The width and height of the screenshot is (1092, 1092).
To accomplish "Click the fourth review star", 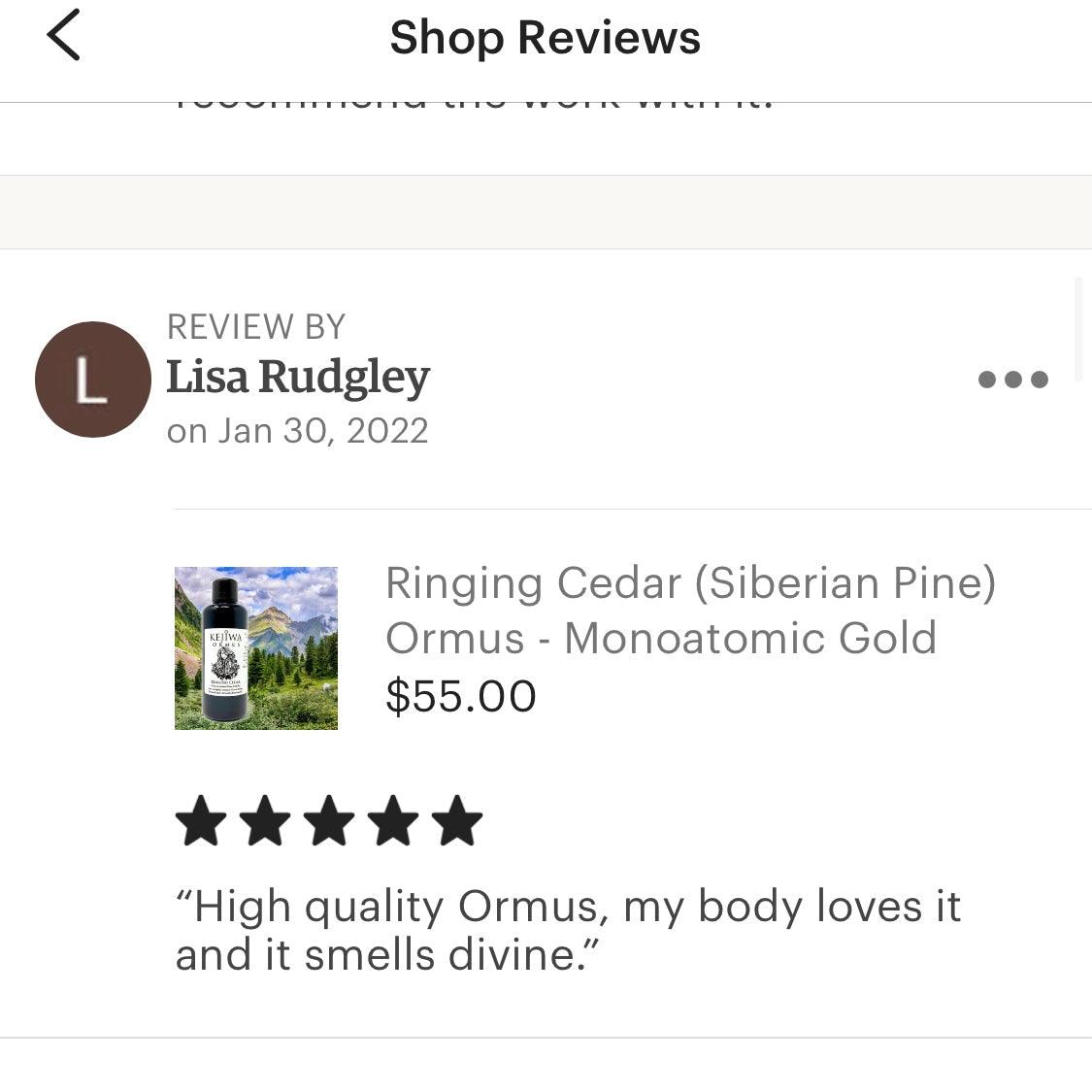I will 393,821.
